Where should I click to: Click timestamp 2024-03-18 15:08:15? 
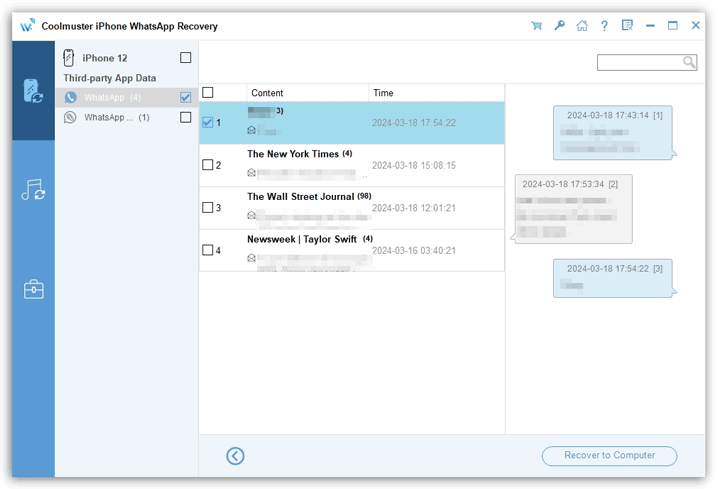[413, 165]
